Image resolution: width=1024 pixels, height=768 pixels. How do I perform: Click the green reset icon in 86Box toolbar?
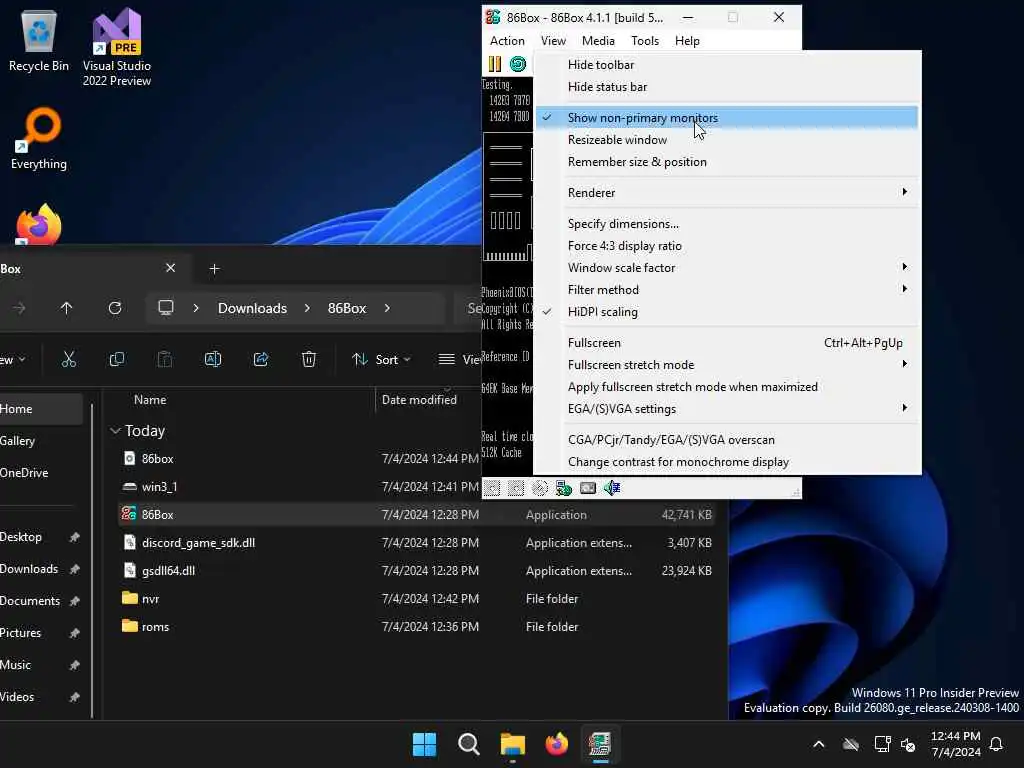(518, 63)
